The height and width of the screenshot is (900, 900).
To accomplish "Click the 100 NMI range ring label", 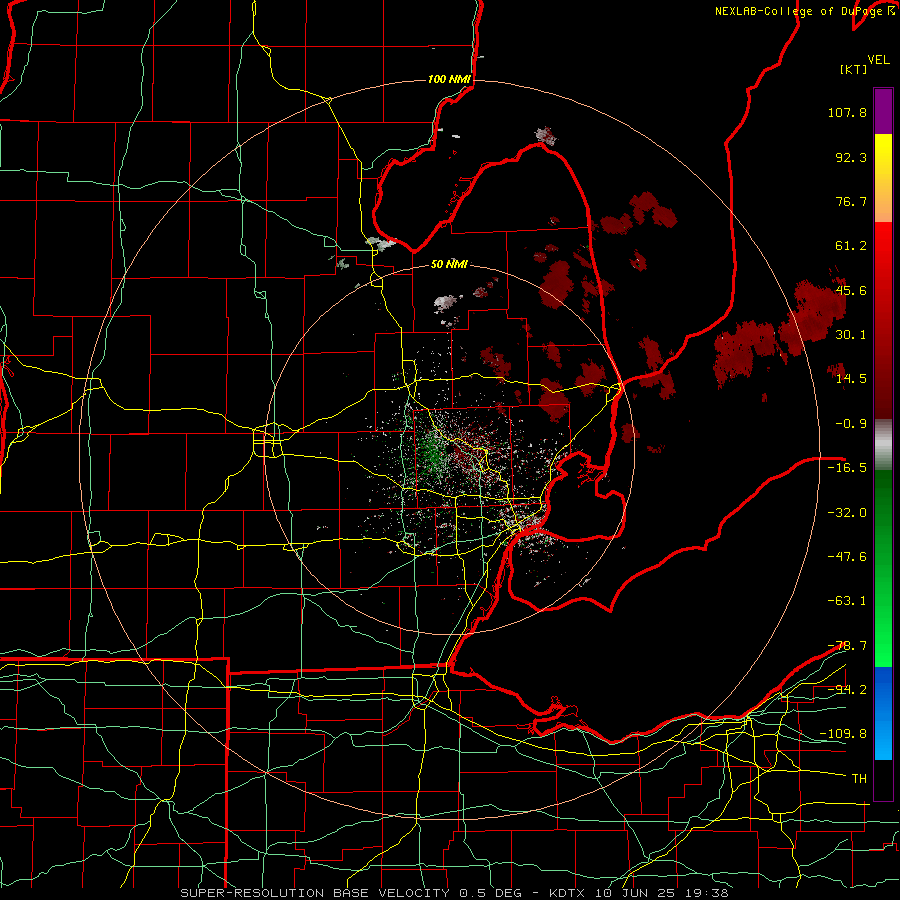I will (449, 79).
